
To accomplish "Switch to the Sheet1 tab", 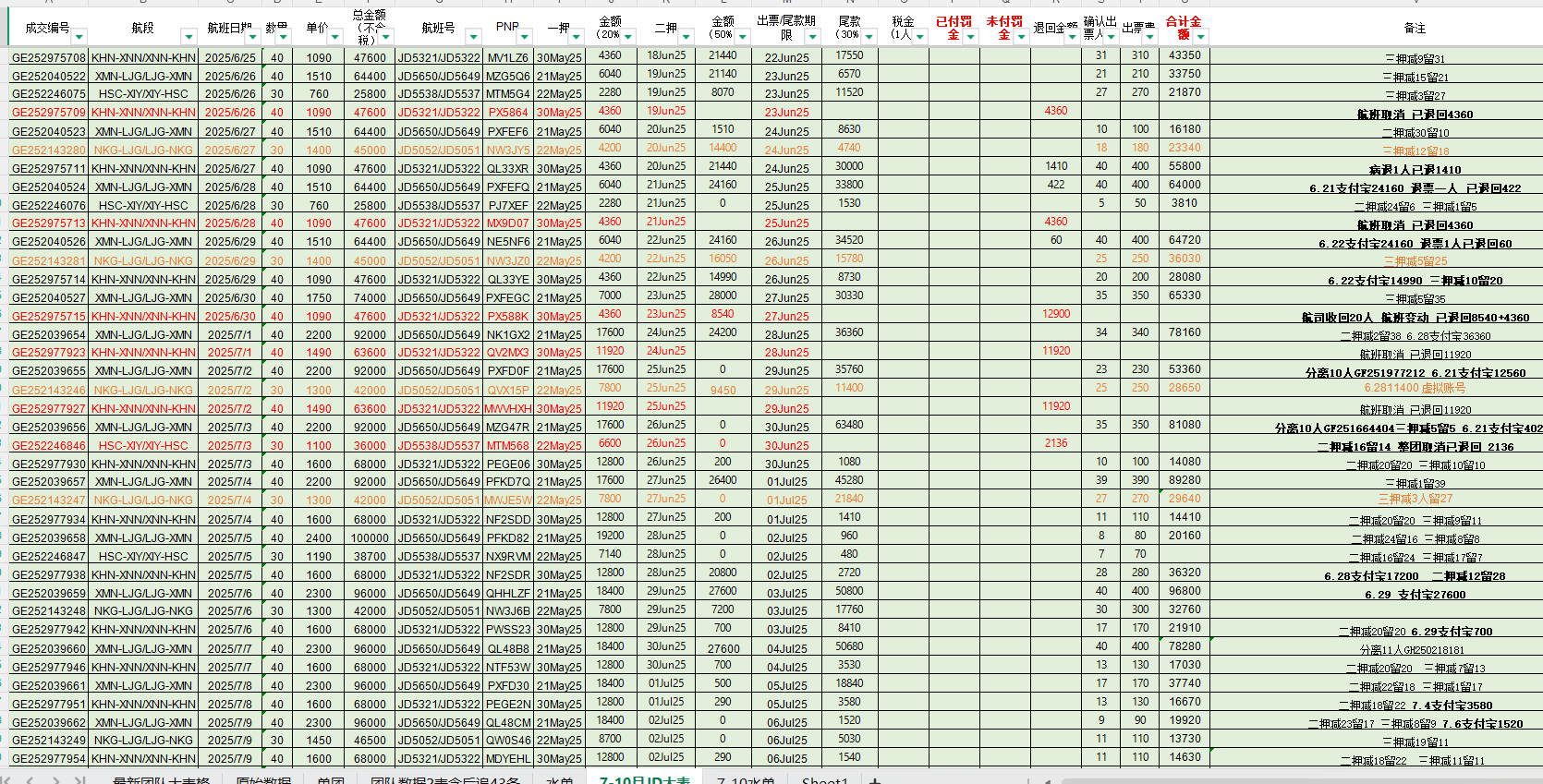I will [x=824, y=780].
